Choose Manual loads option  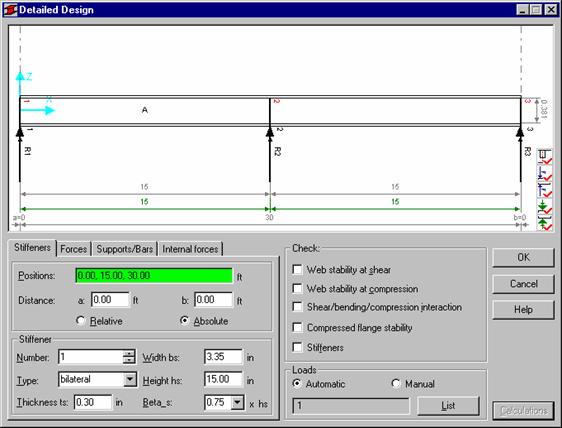tap(396, 384)
